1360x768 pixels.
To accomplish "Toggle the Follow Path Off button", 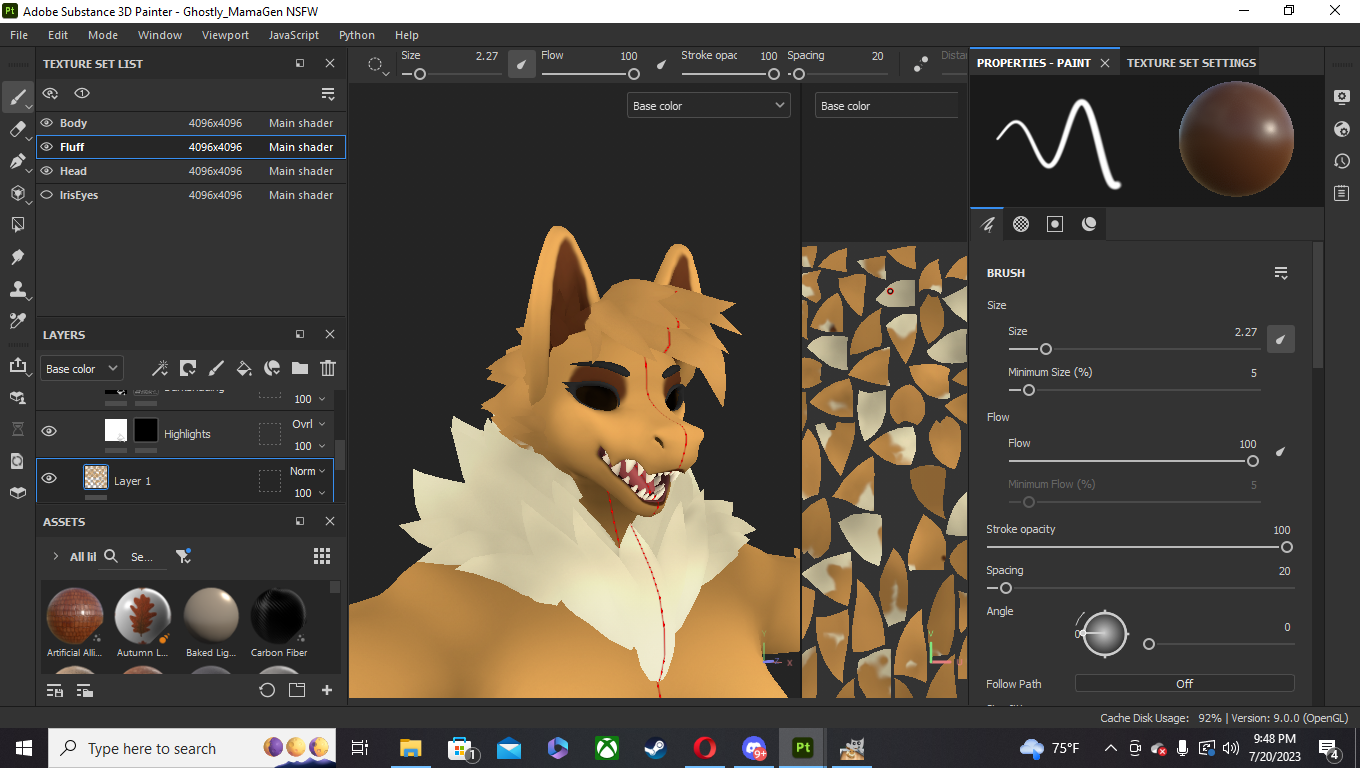I will (x=1184, y=684).
